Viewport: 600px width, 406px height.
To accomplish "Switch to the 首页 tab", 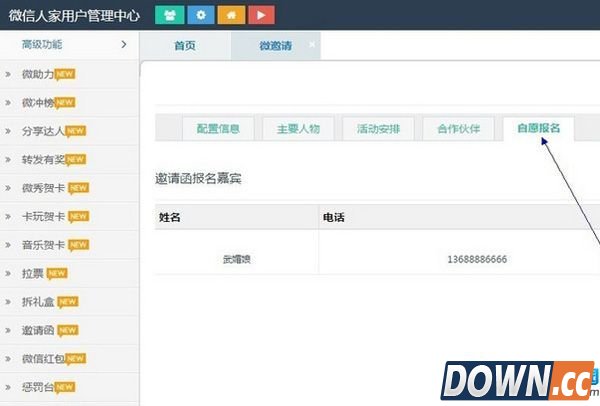I will pyautogui.click(x=185, y=46).
